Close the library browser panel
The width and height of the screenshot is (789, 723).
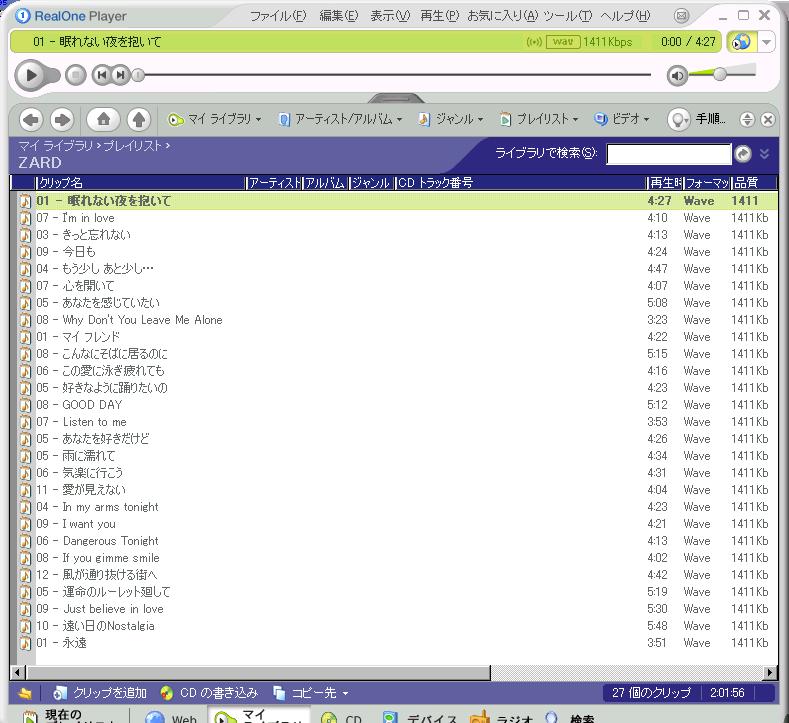(767, 120)
